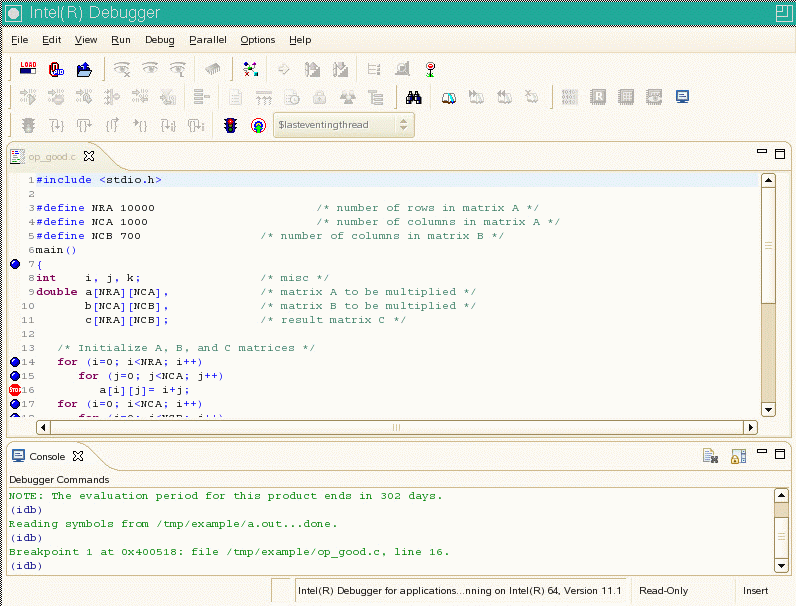Toggle the breakpoint marker at line 14

point(15,362)
